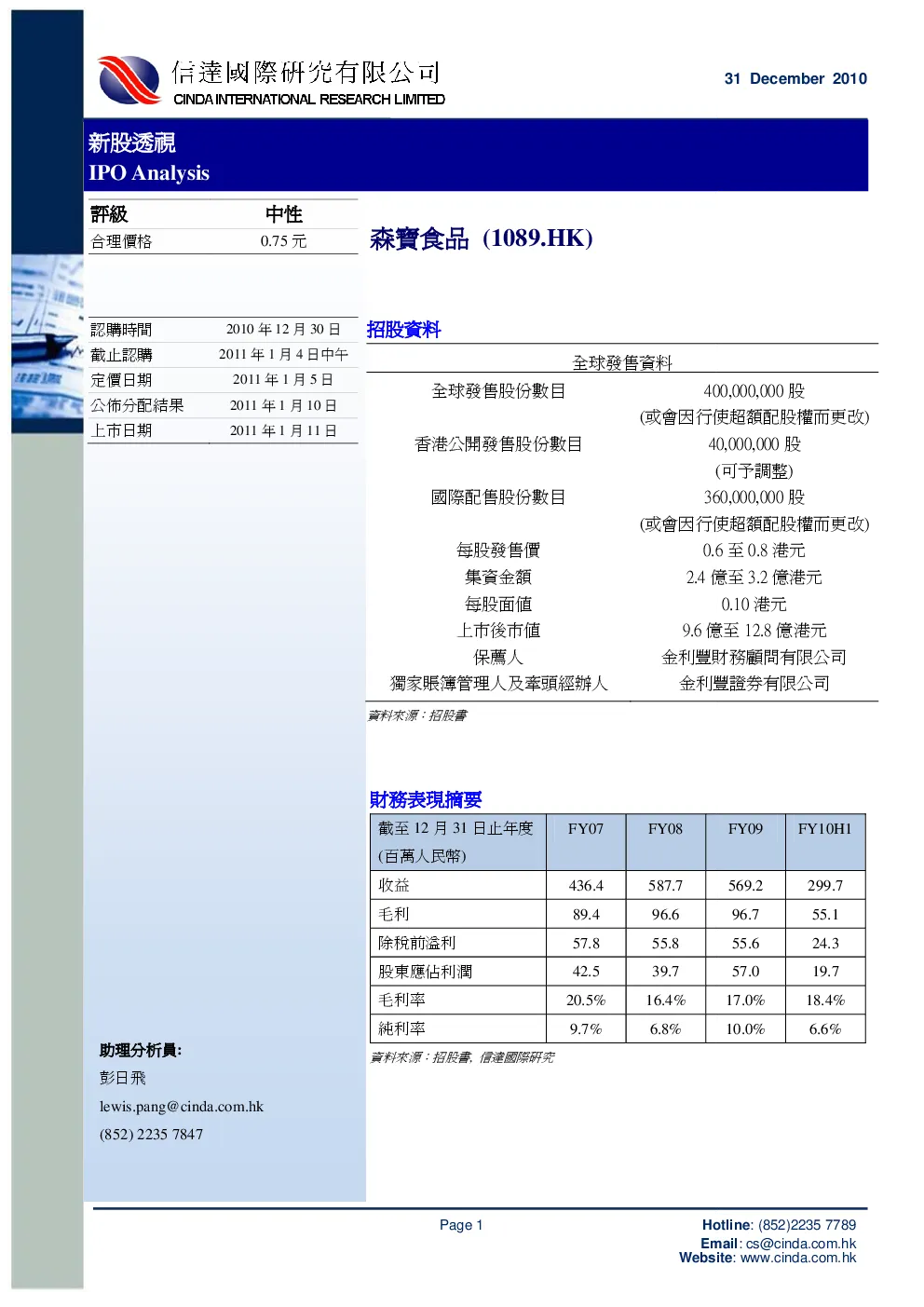Viewport: 924px width, 1307px height.
Task: Click sponsor name 金利豐財務顧問有限公司
Action: (x=754, y=658)
